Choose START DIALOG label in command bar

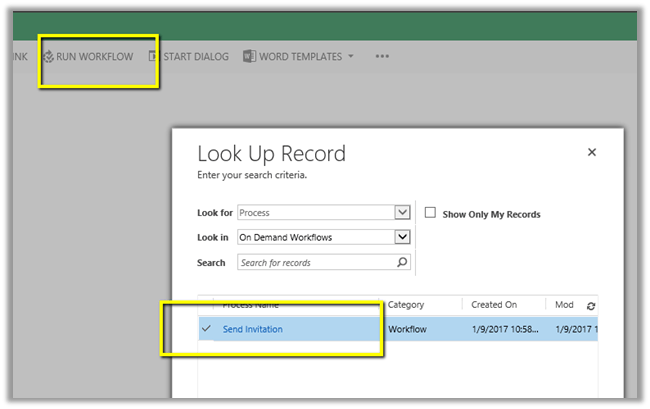196,57
